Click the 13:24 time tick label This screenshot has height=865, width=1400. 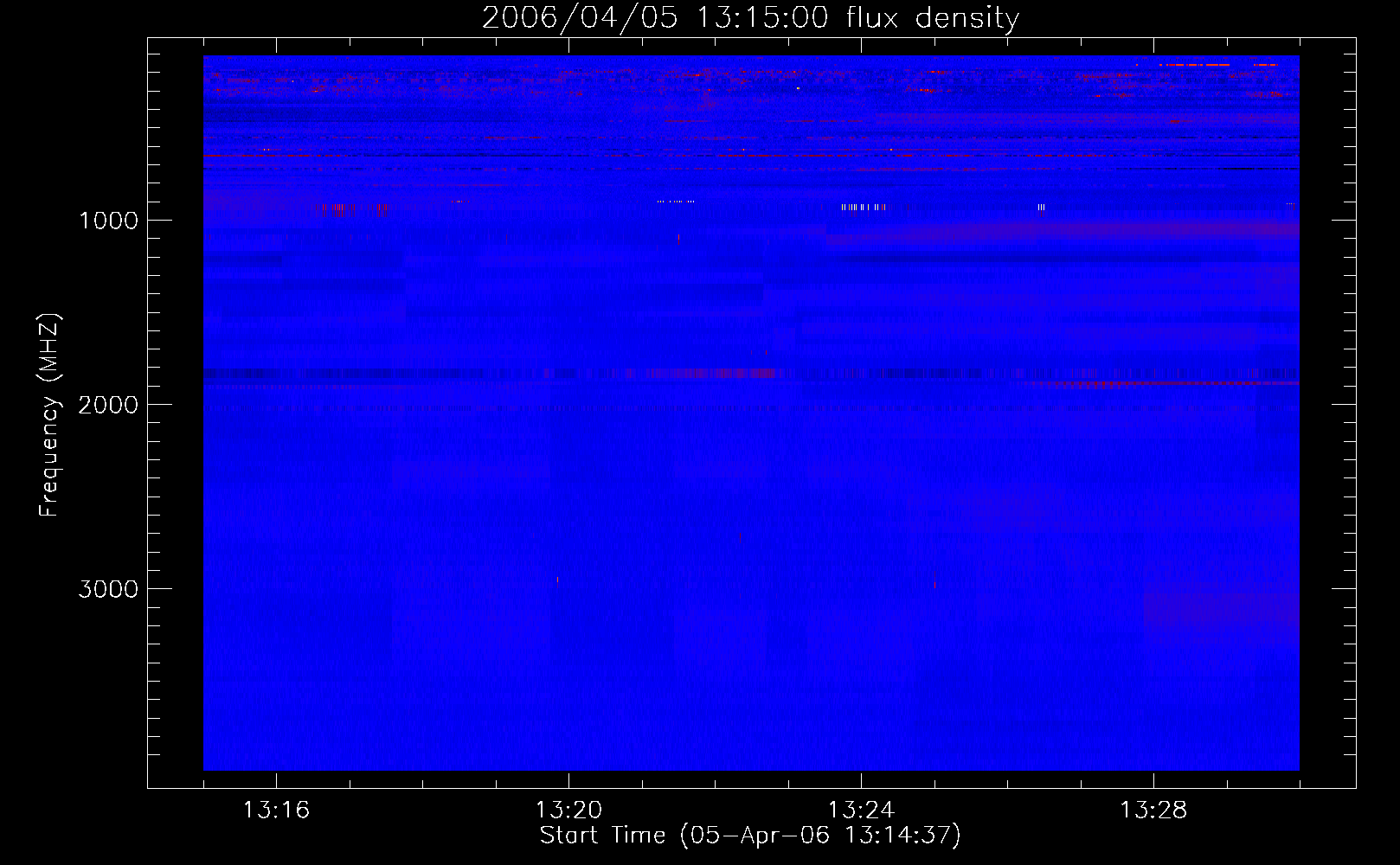pos(861,811)
